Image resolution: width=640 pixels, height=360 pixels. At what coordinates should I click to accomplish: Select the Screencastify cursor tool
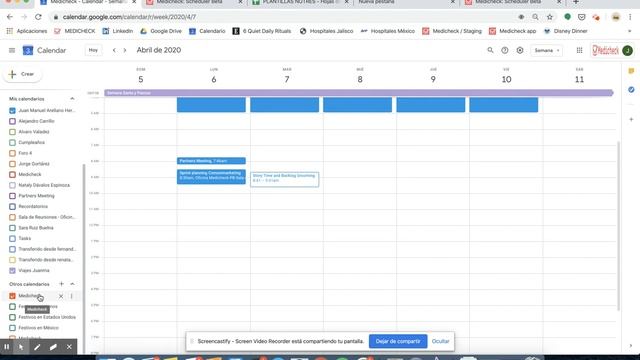point(21,347)
